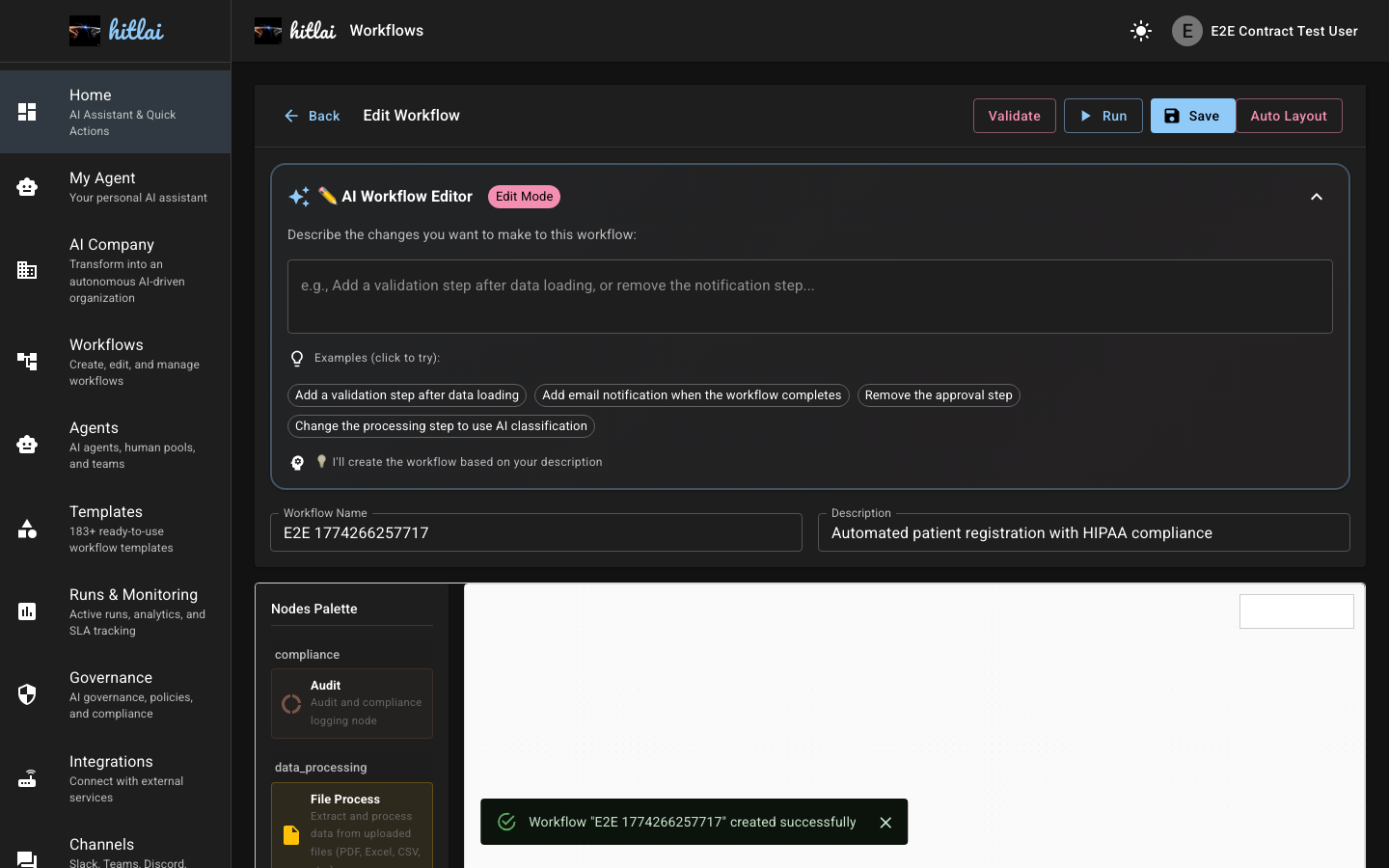Screen dimensions: 1389x868
Task: Collapse the AI Workflow Editor panel
Action: click(x=1317, y=197)
